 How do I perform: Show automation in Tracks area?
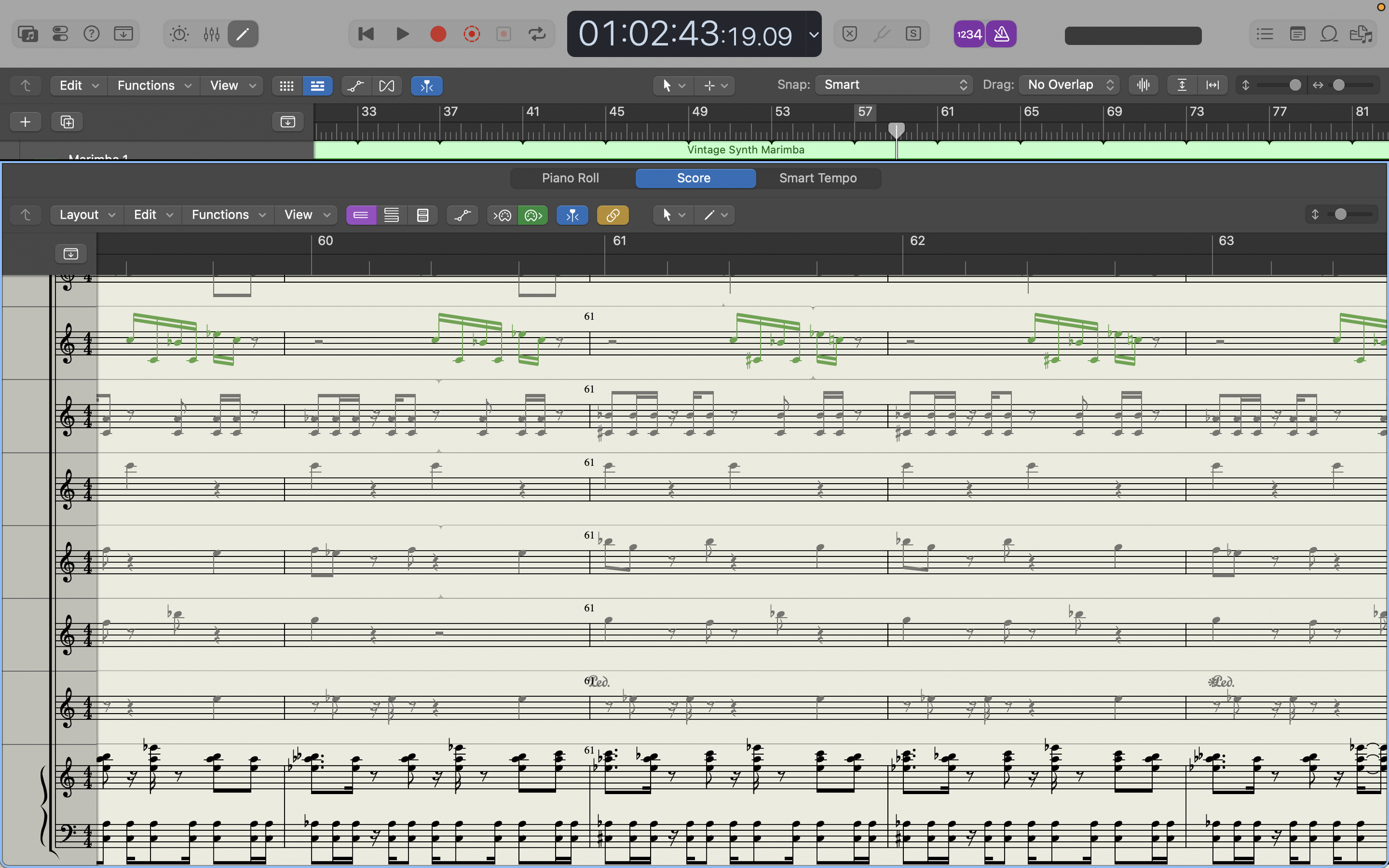click(356, 86)
